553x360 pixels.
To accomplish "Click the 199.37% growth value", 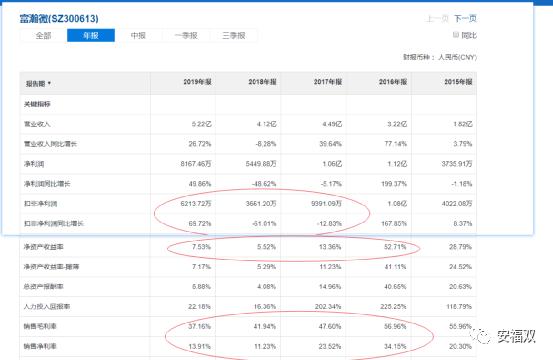I will [394, 184].
